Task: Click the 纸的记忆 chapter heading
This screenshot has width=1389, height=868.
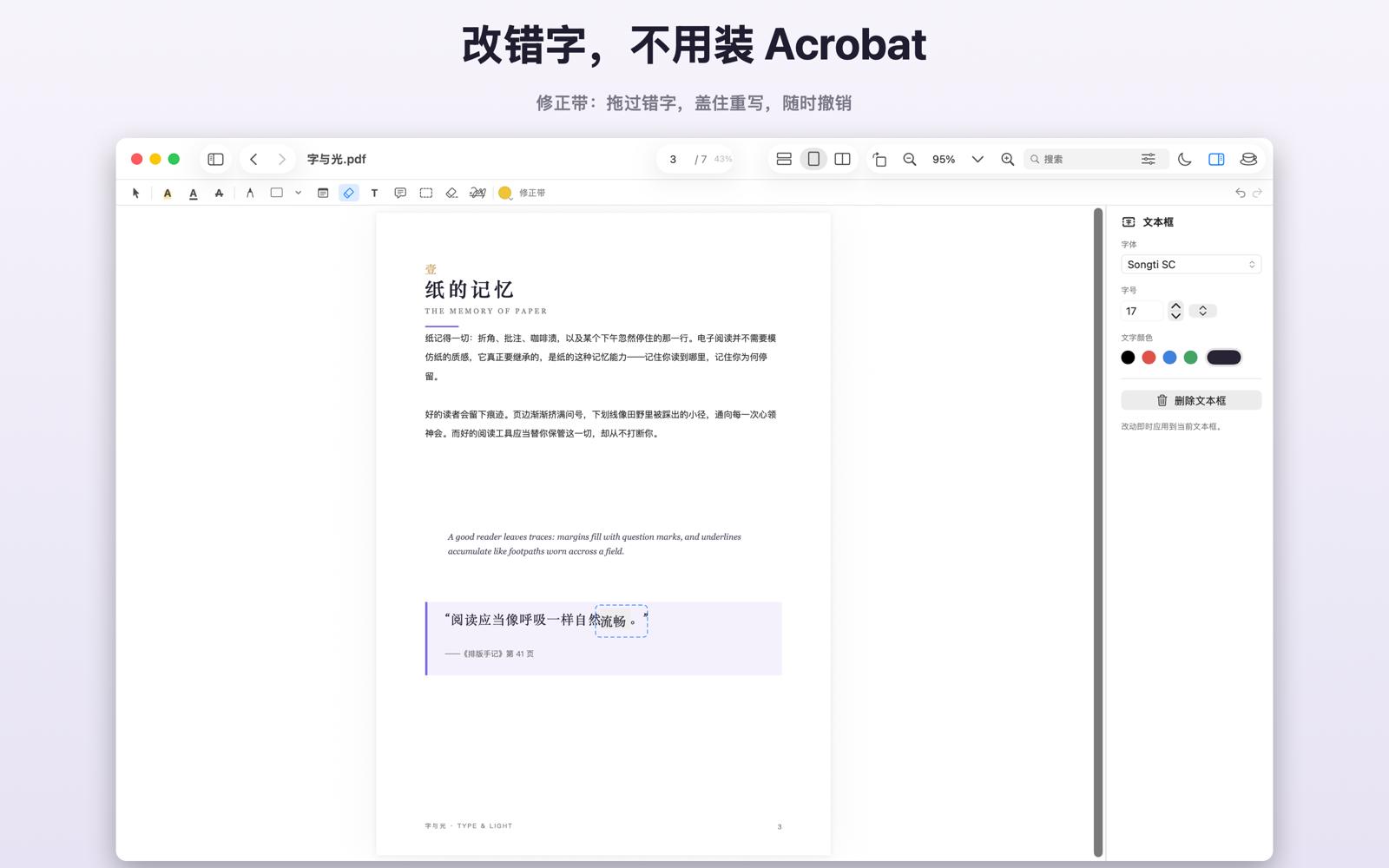Action: [469, 289]
